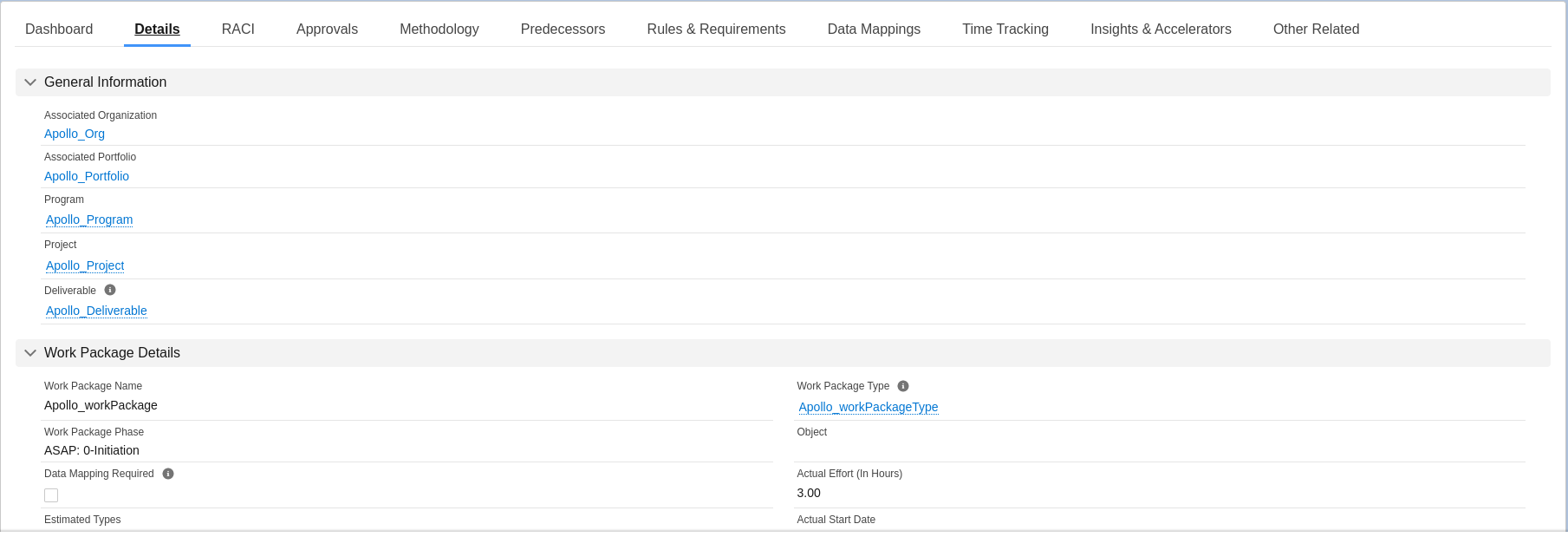This screenshot has height=537, width=1568.
Task: Switch to the Predecessors tab
Action: pyautogui.click(x=563, y=29)
